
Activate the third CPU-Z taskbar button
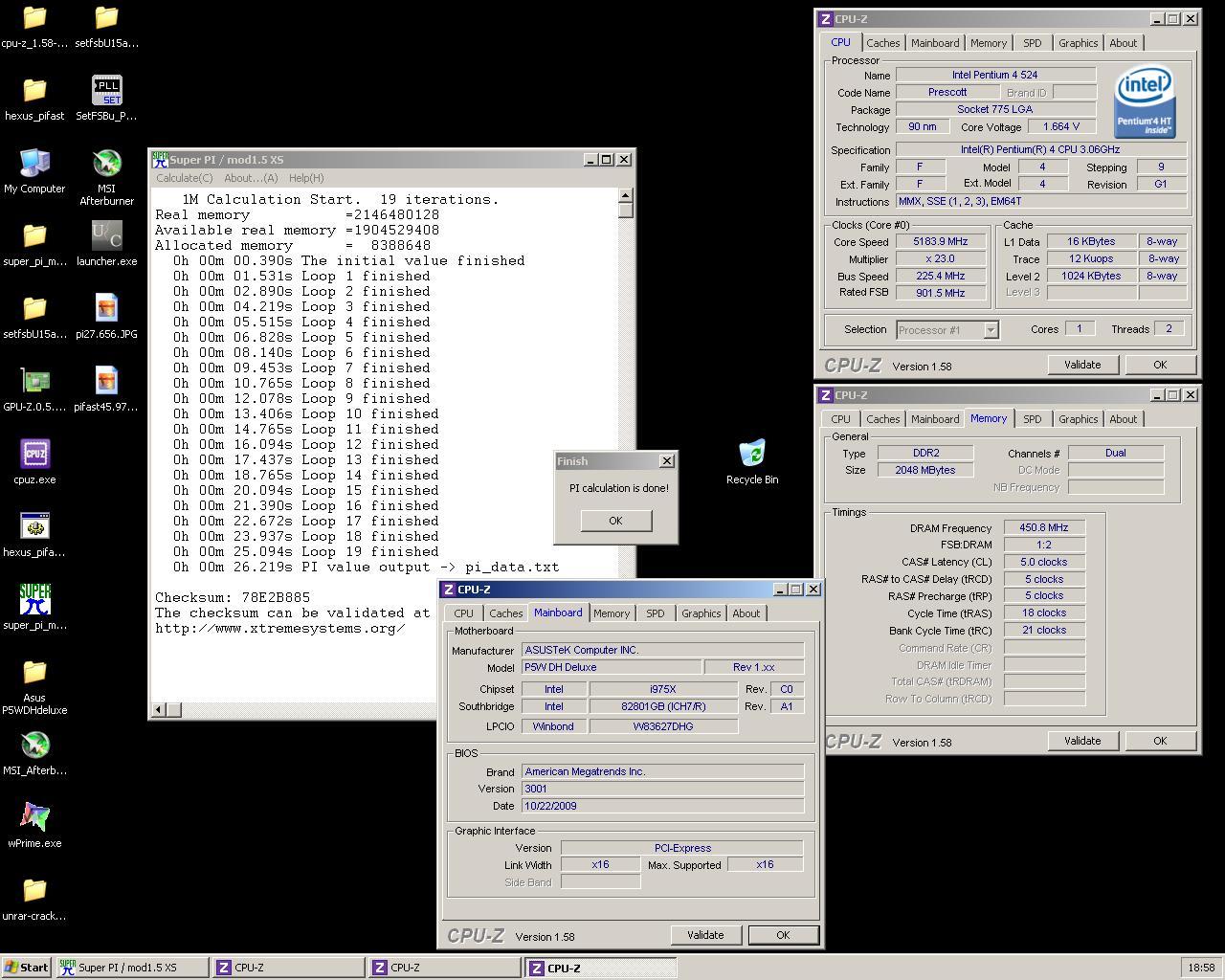coord(601,968)
